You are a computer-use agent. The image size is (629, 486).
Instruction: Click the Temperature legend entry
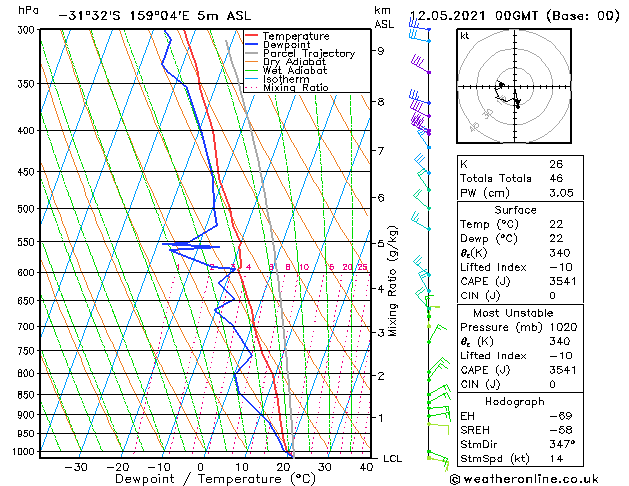(x=296, y=36)
